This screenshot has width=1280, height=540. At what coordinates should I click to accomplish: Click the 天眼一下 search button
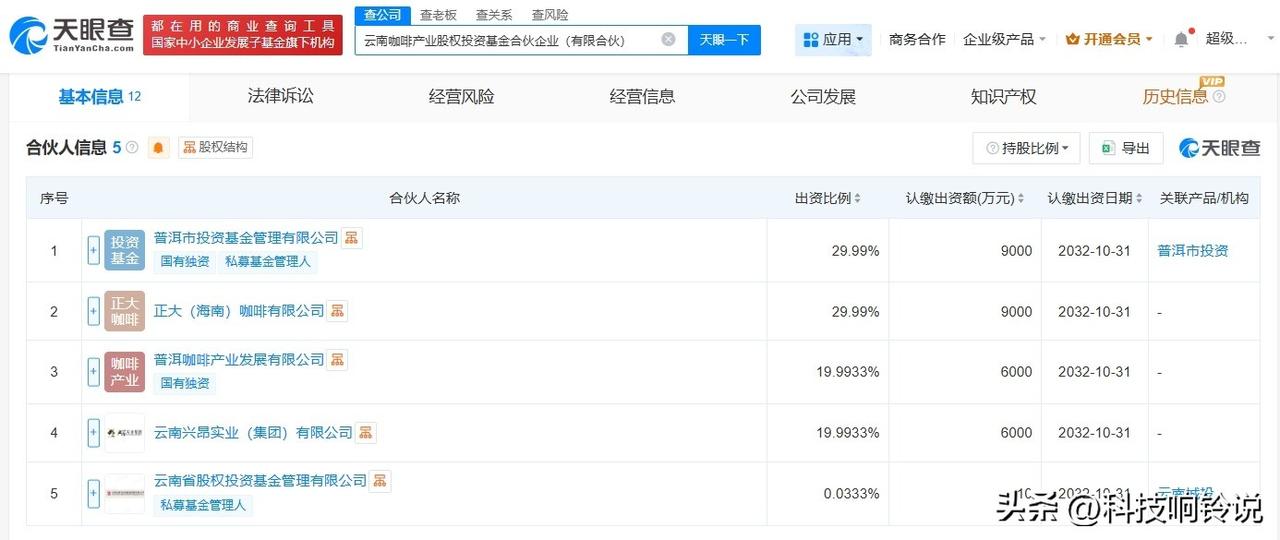coord(724,40)
